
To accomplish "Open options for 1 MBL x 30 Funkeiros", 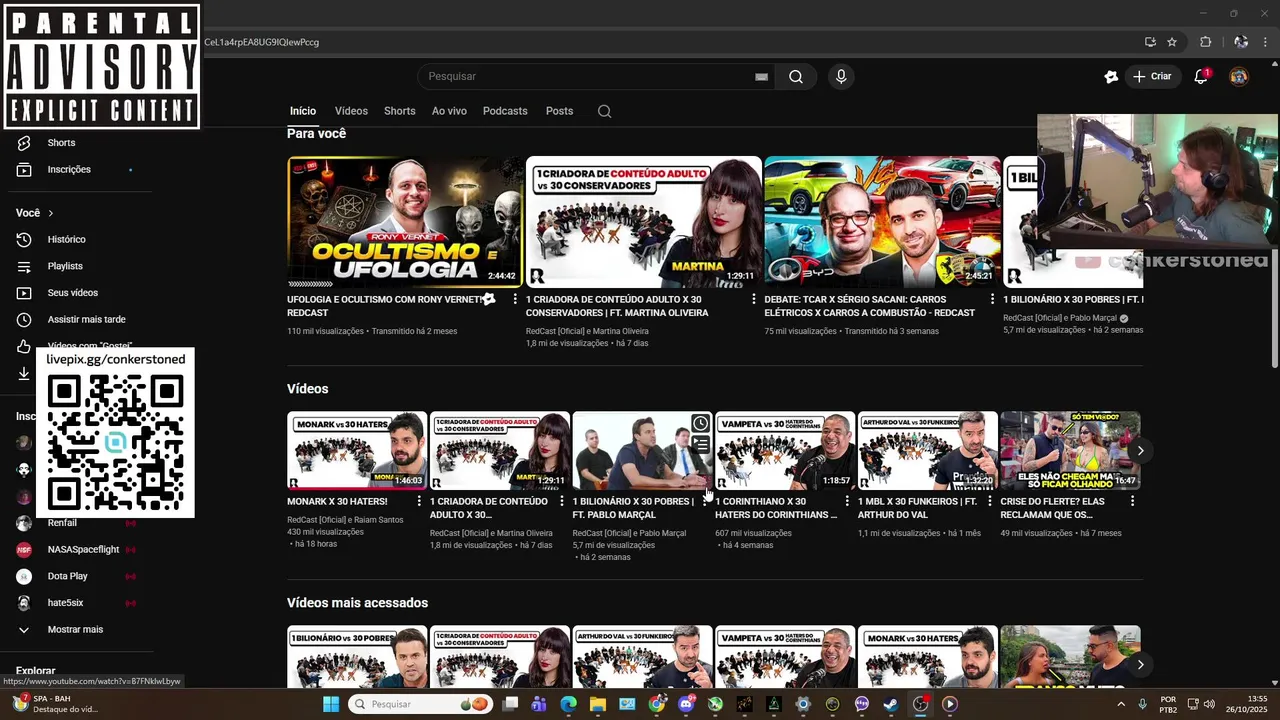I will click(x=989, y=501).
